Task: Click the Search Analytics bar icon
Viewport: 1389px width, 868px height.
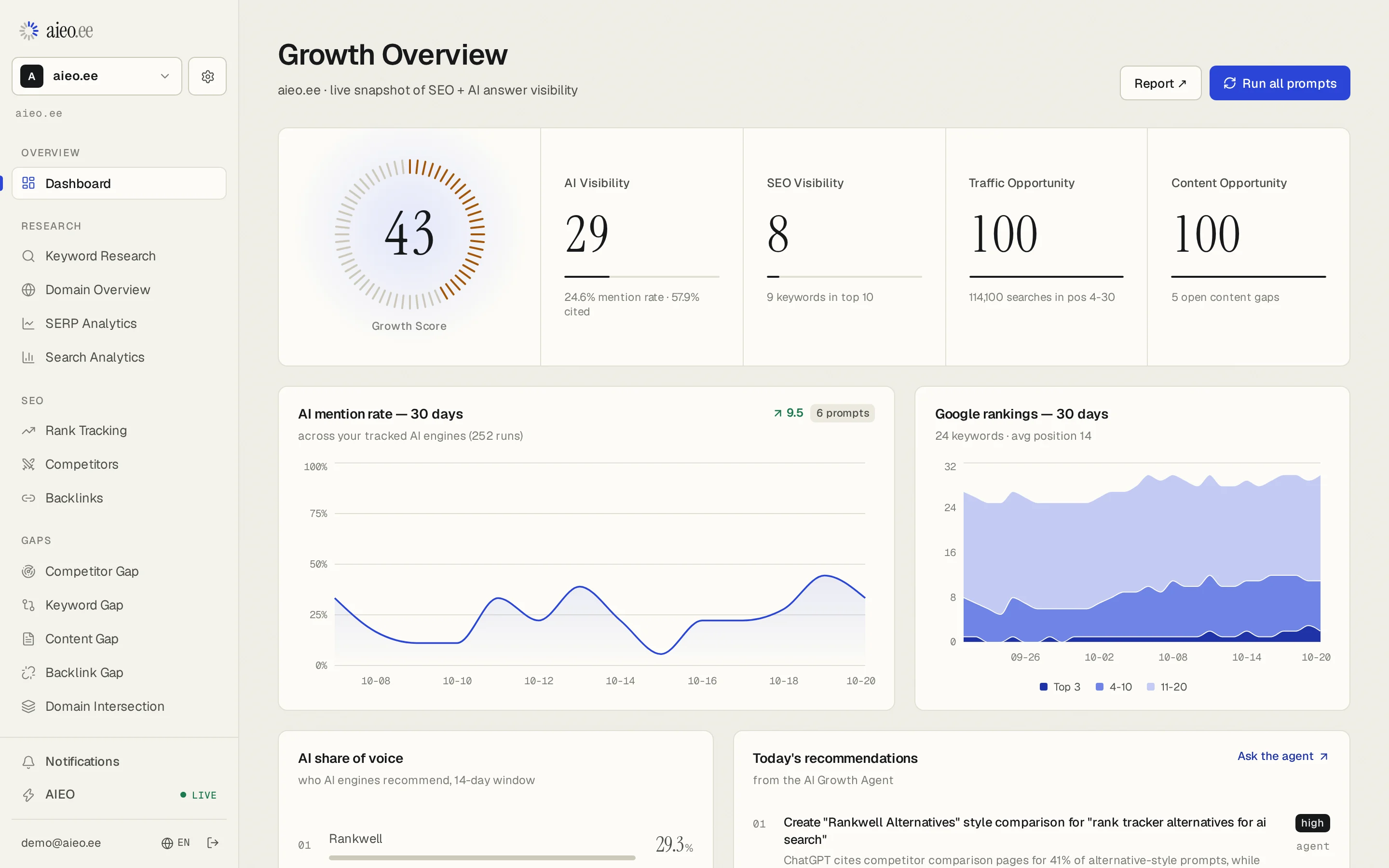Action: tap(28, 358)
